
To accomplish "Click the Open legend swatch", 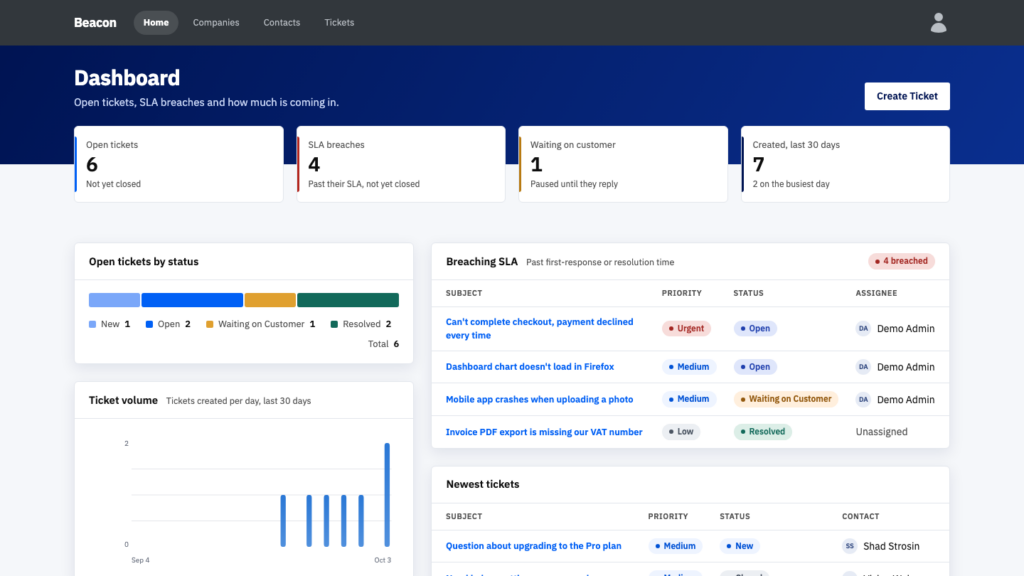I will (149, 325).
